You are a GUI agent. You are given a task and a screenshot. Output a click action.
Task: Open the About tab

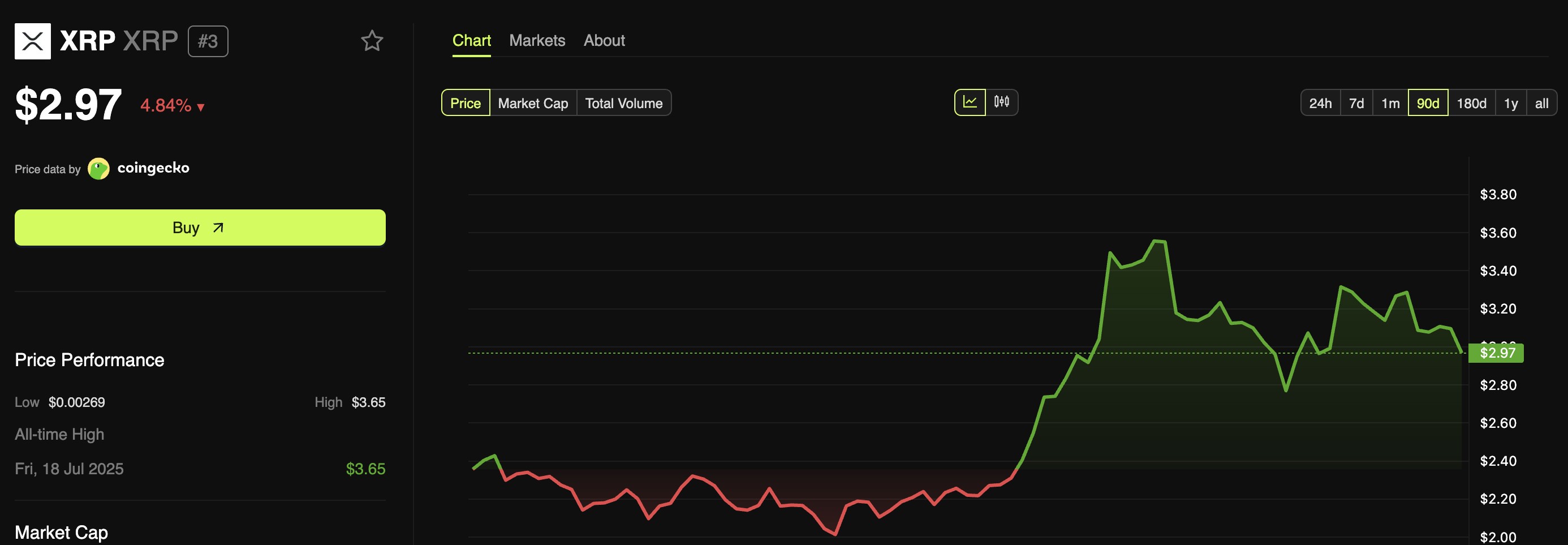coord(604,40)
